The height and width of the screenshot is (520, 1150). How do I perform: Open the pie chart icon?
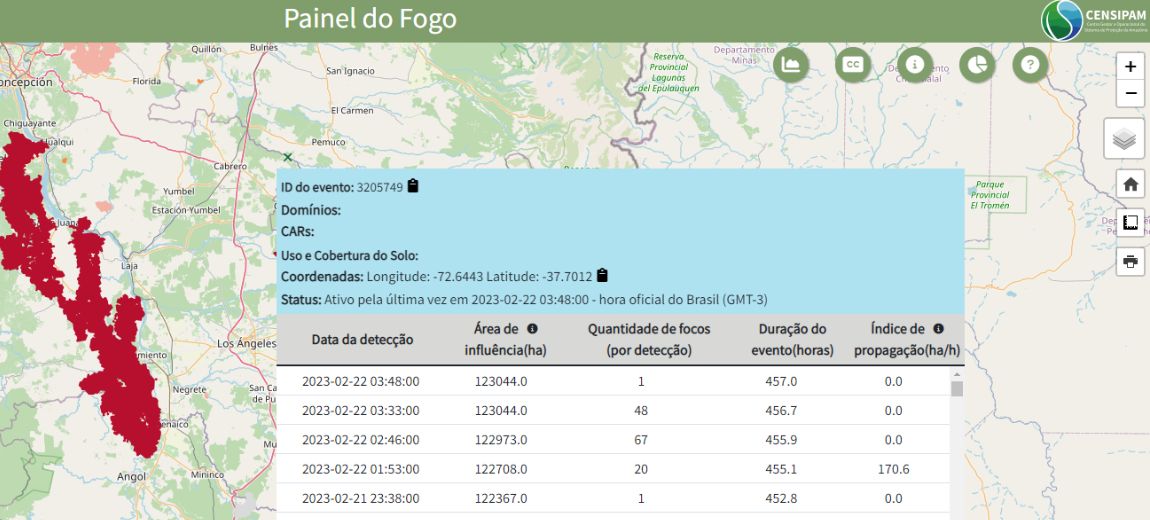pyautogui.click(x=976, y=65)
